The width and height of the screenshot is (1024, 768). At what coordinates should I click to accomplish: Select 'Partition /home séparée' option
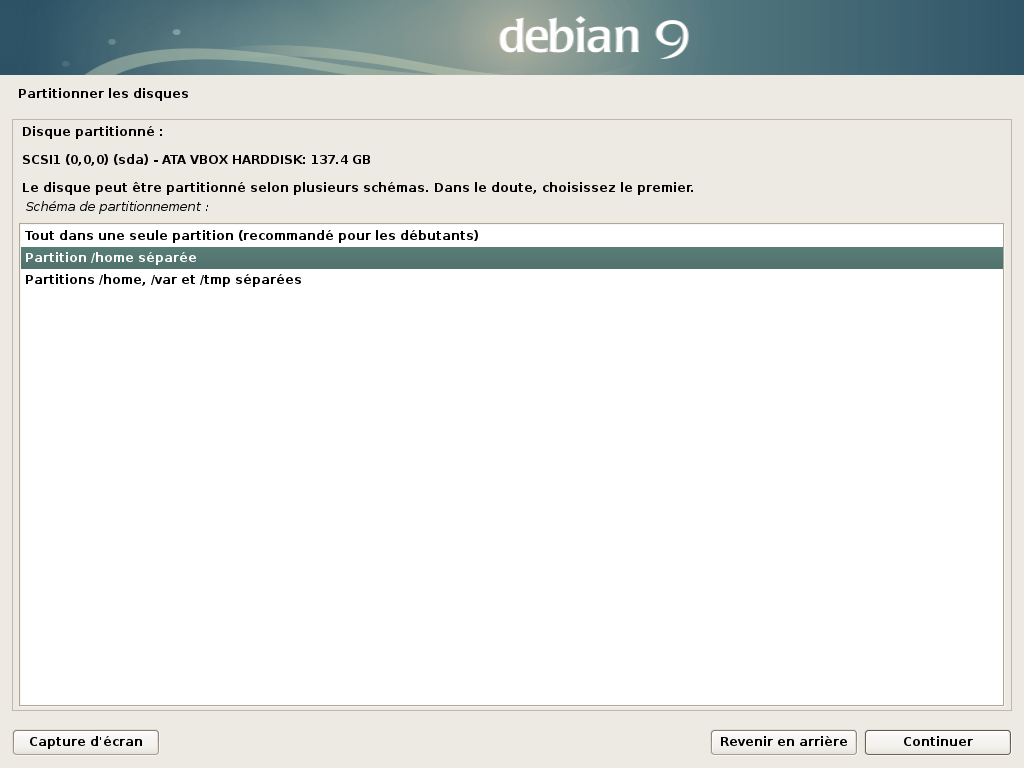pyautogui.click(x=511, y=258)
